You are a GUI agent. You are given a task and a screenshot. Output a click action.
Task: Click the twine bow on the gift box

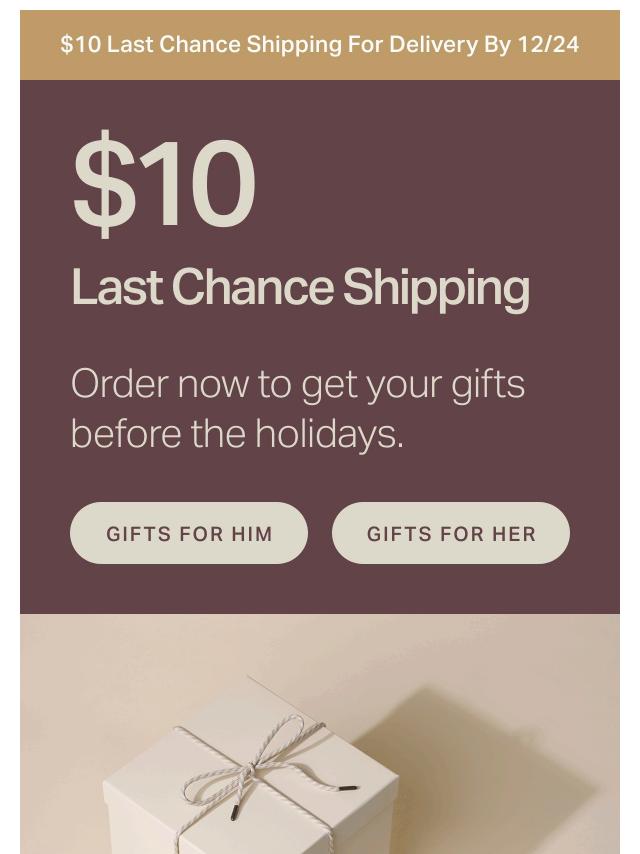251,762
